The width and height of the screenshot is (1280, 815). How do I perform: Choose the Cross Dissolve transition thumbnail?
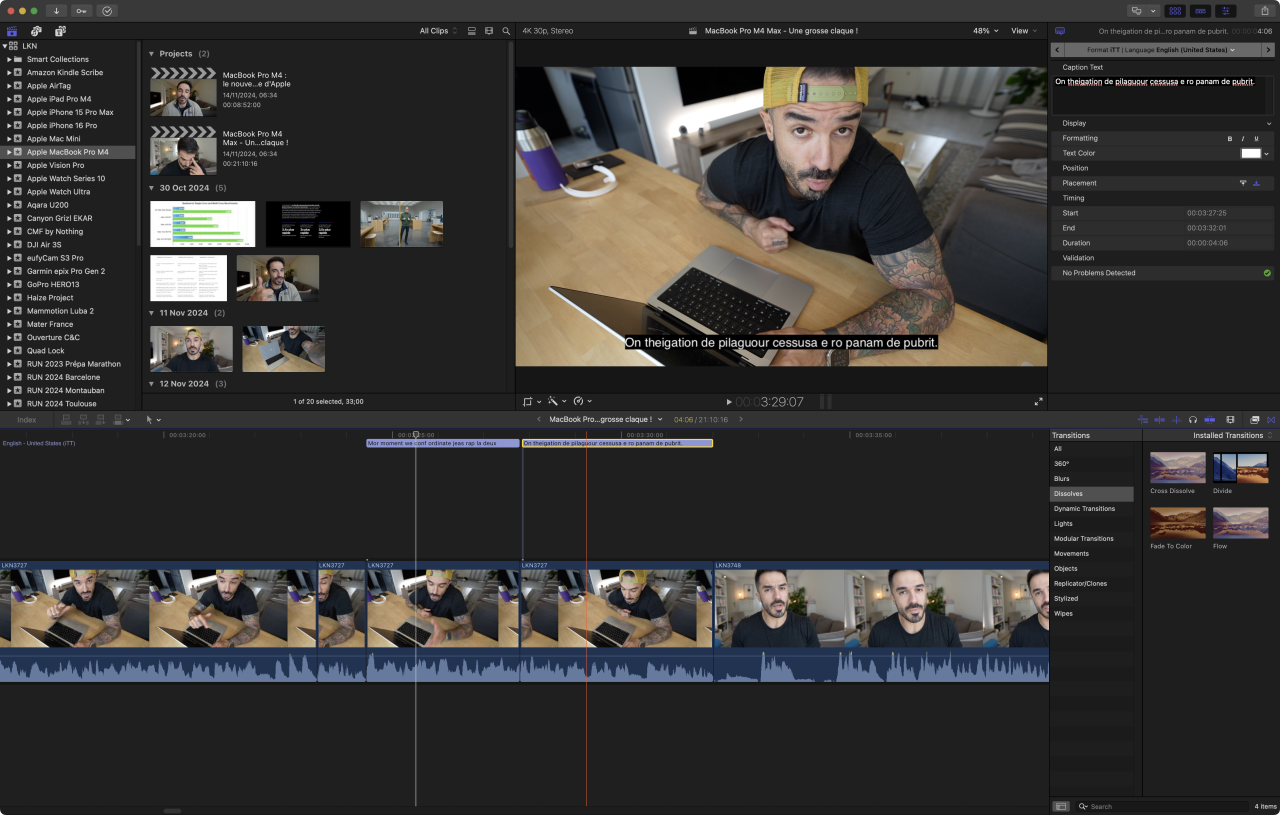[x=1178, y=468]
